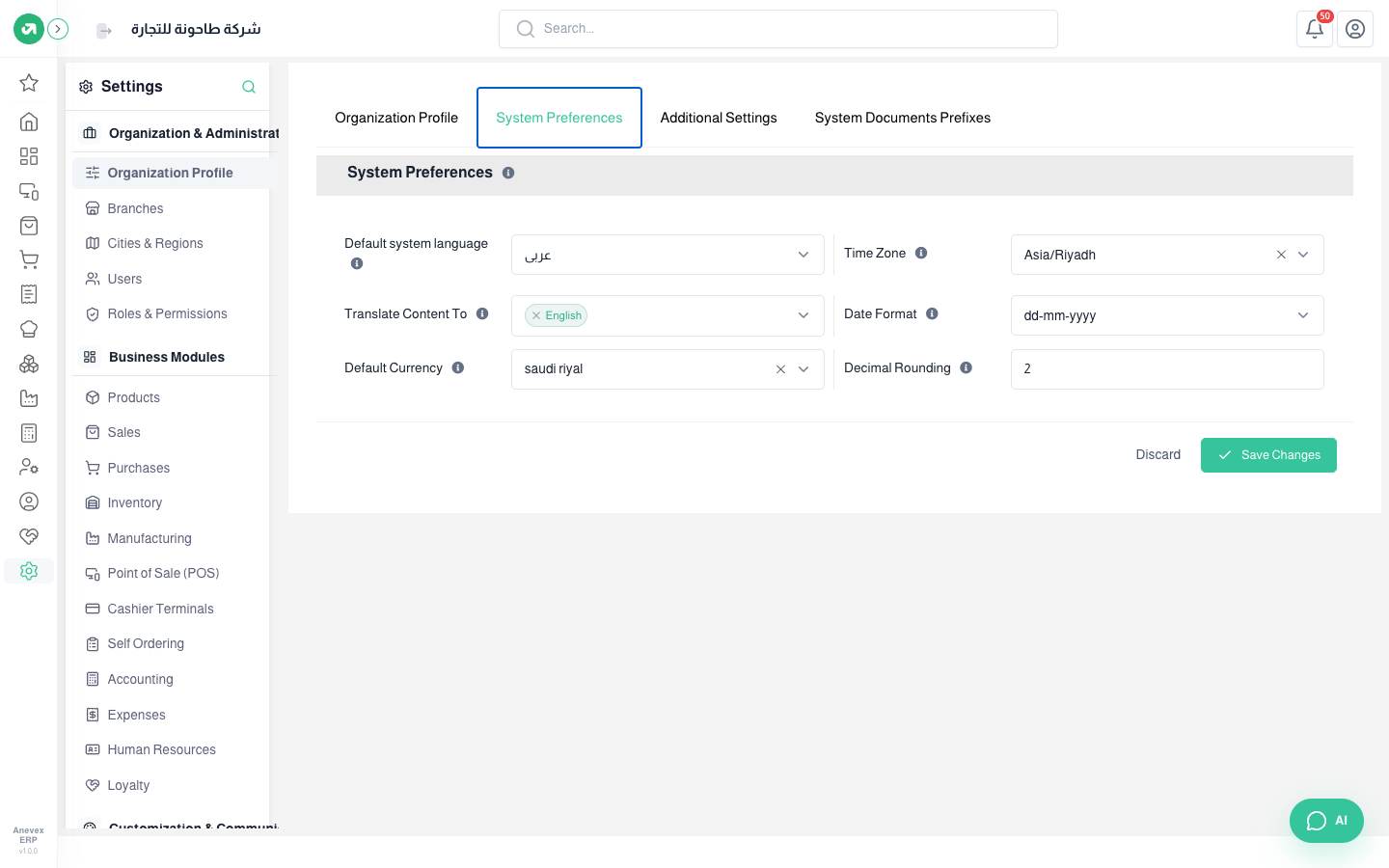Open the notifications bell
Screen dimensions: 1389x868
(1315, 29)
